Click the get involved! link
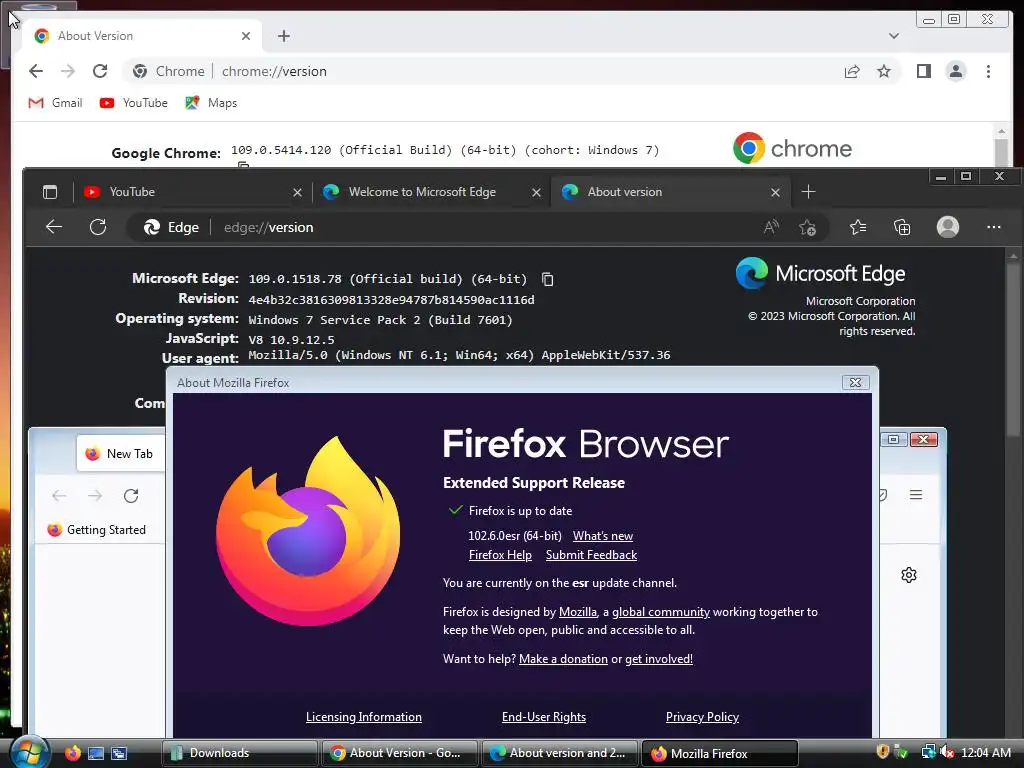Viewport: 1024px width, 768px height. click(659, 659)
